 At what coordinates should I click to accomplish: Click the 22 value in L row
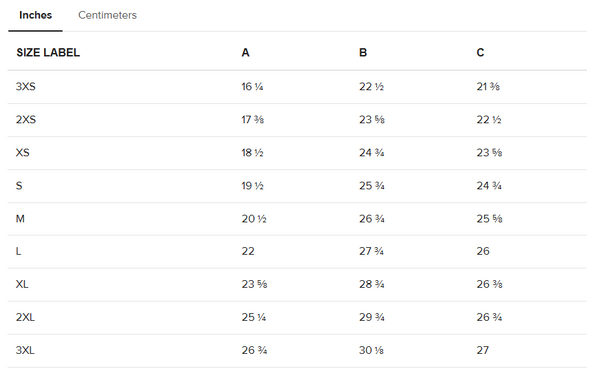click(248, 251)
